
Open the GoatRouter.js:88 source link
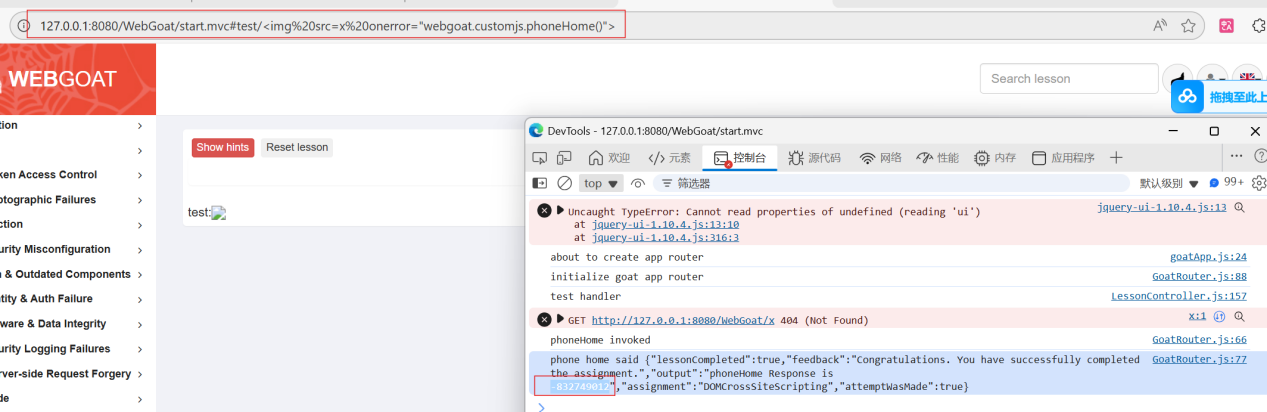[x=1200, y=276]
